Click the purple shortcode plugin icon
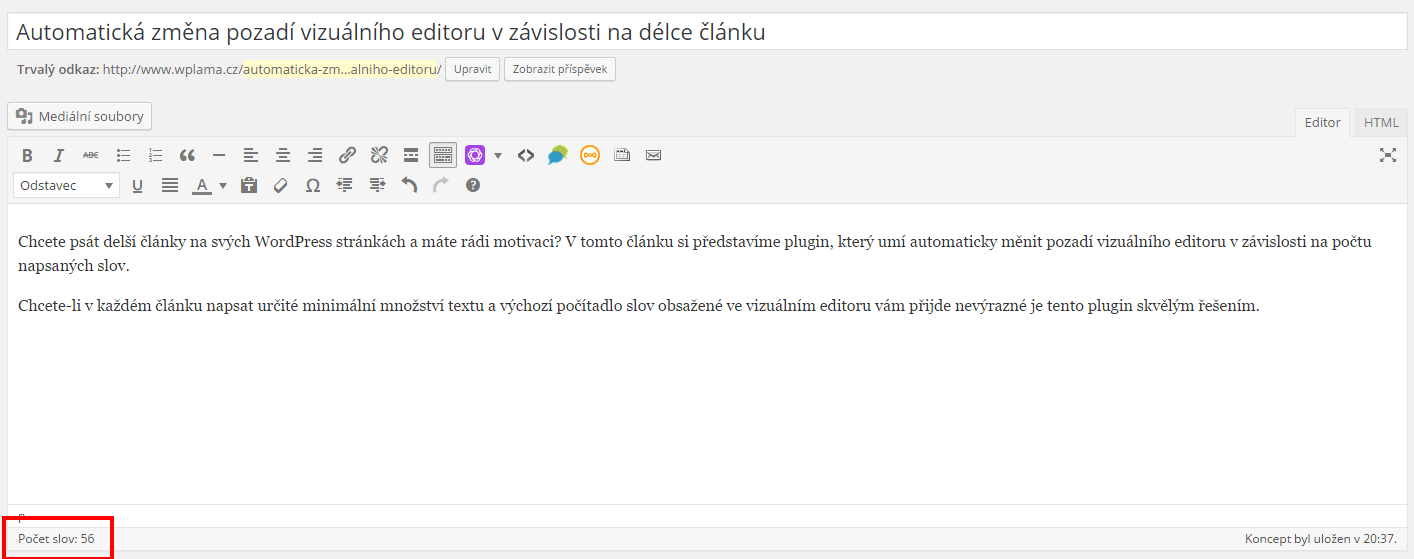 [475, 155]
